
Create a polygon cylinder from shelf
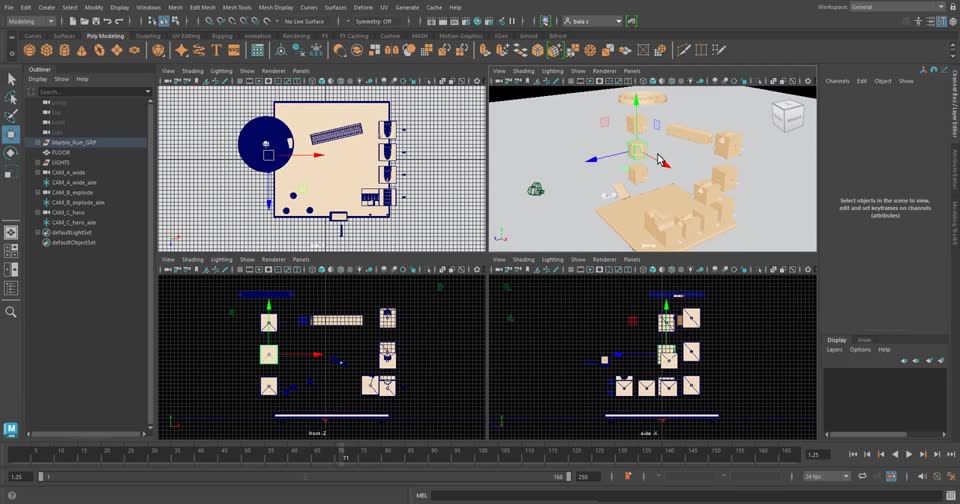(64, 50)
